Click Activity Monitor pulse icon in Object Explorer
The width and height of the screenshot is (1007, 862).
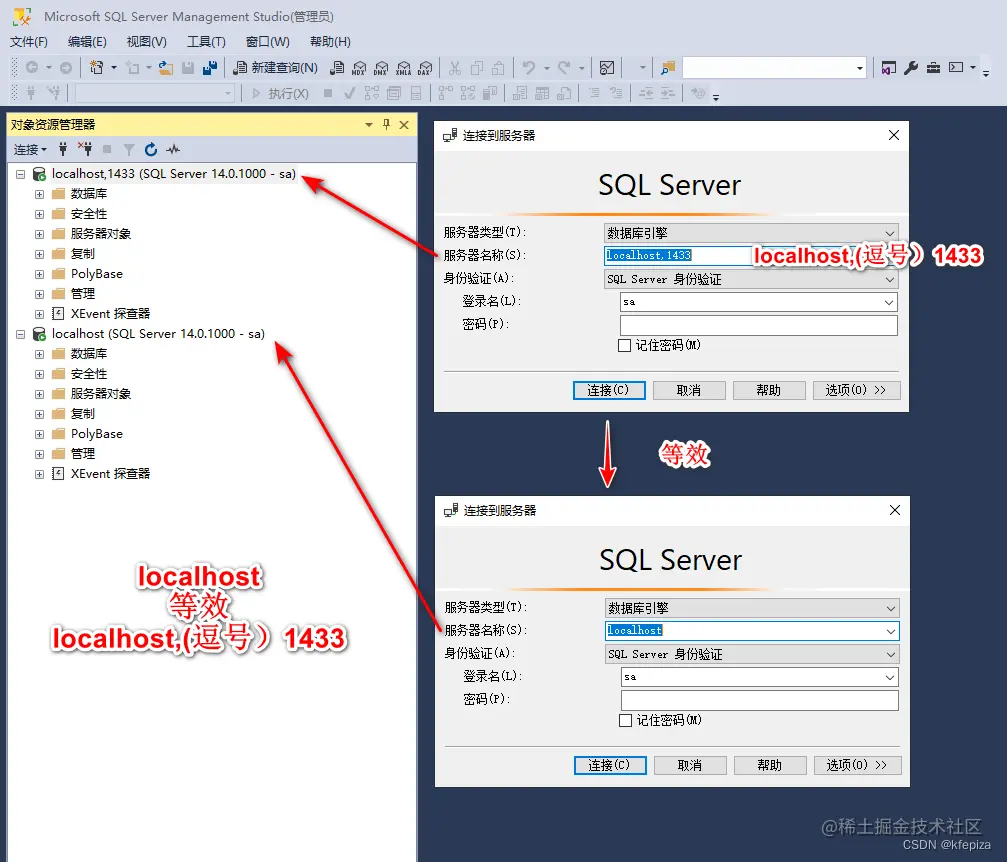pyautogui.click(x=173, y=150)
